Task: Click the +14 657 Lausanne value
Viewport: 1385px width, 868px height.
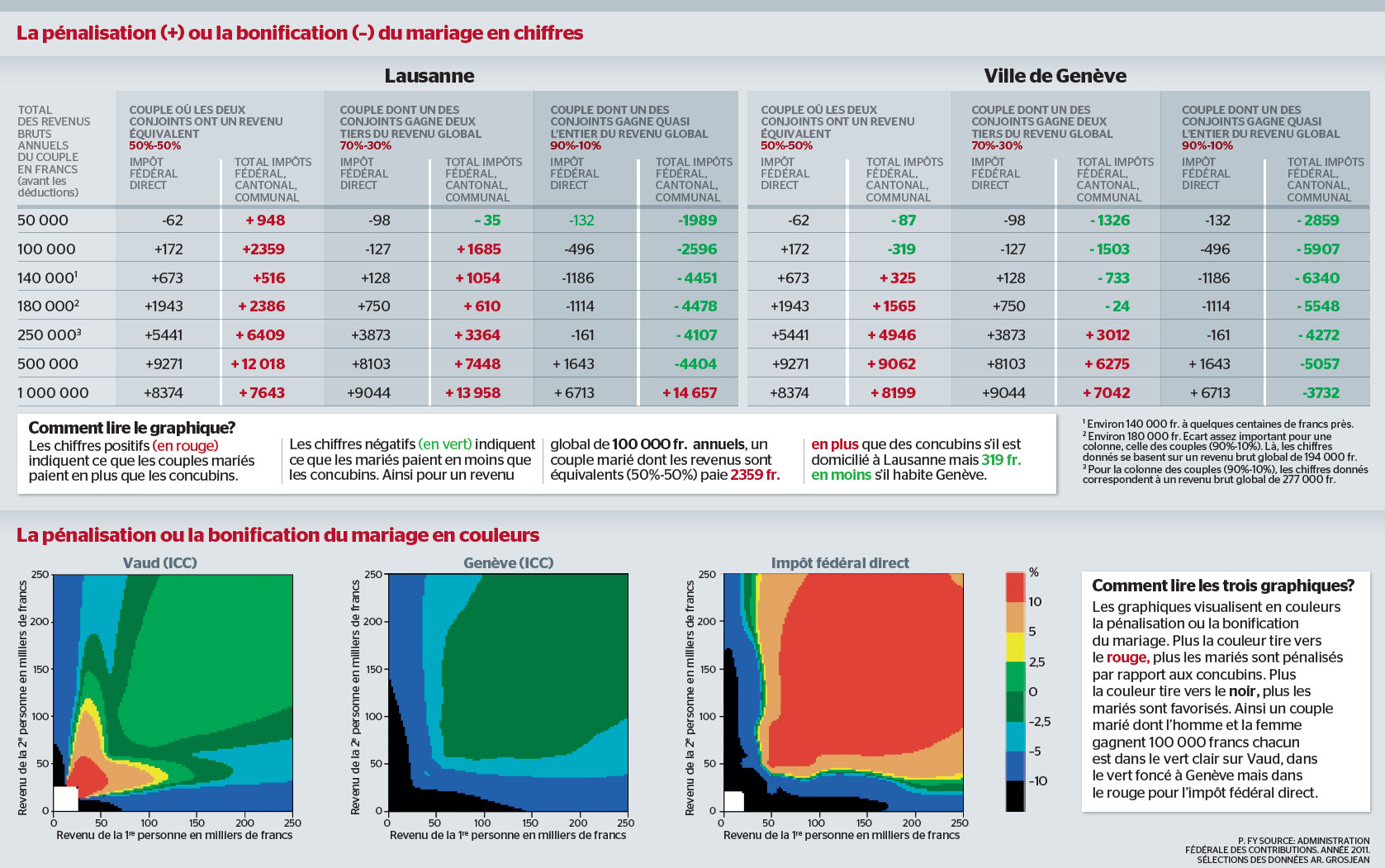Action: (690, 393)
